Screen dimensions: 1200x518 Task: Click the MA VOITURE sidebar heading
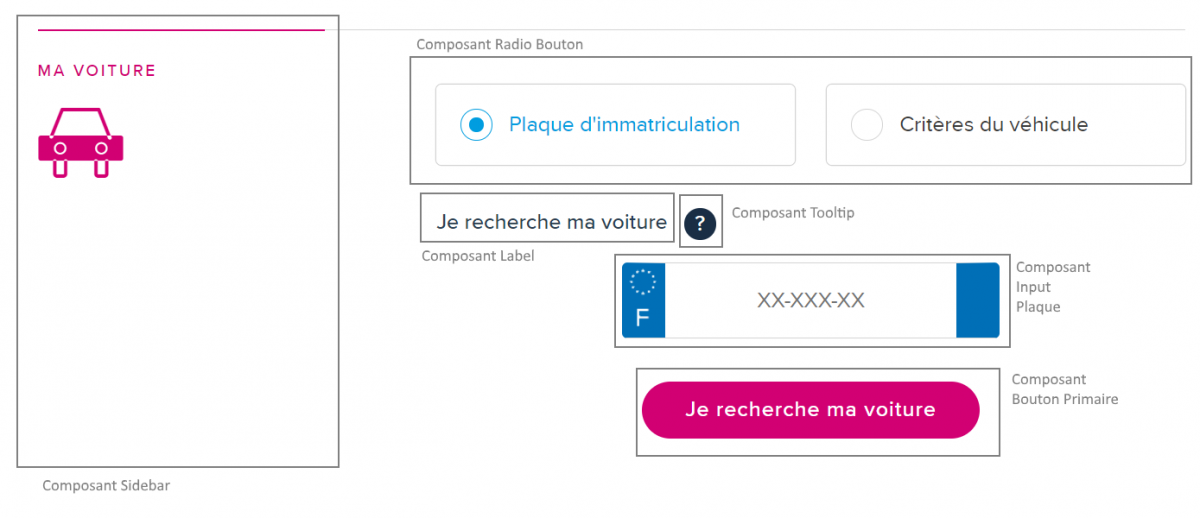click(x=97, y=71)
